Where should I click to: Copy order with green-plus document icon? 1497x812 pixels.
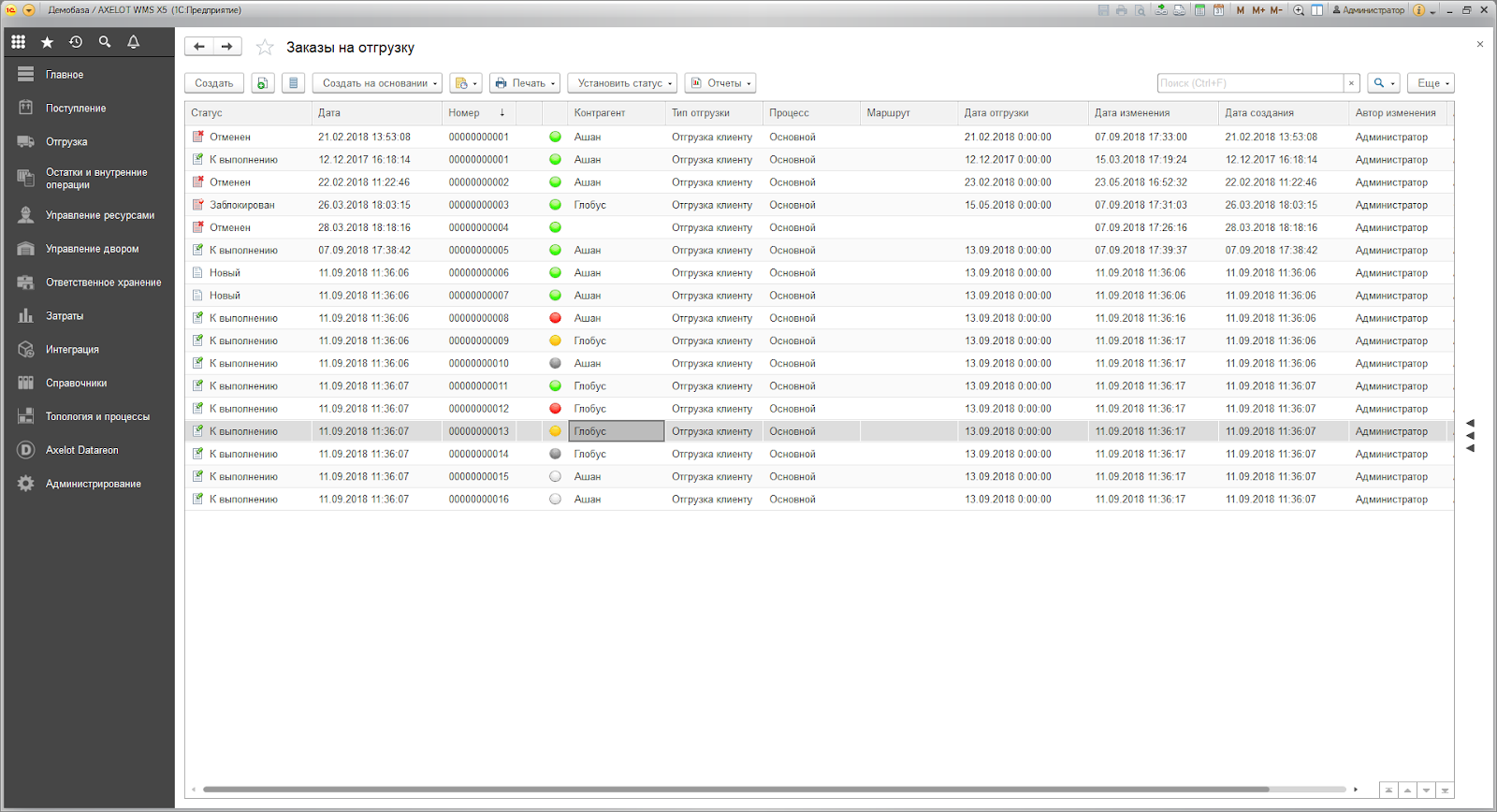263,83
